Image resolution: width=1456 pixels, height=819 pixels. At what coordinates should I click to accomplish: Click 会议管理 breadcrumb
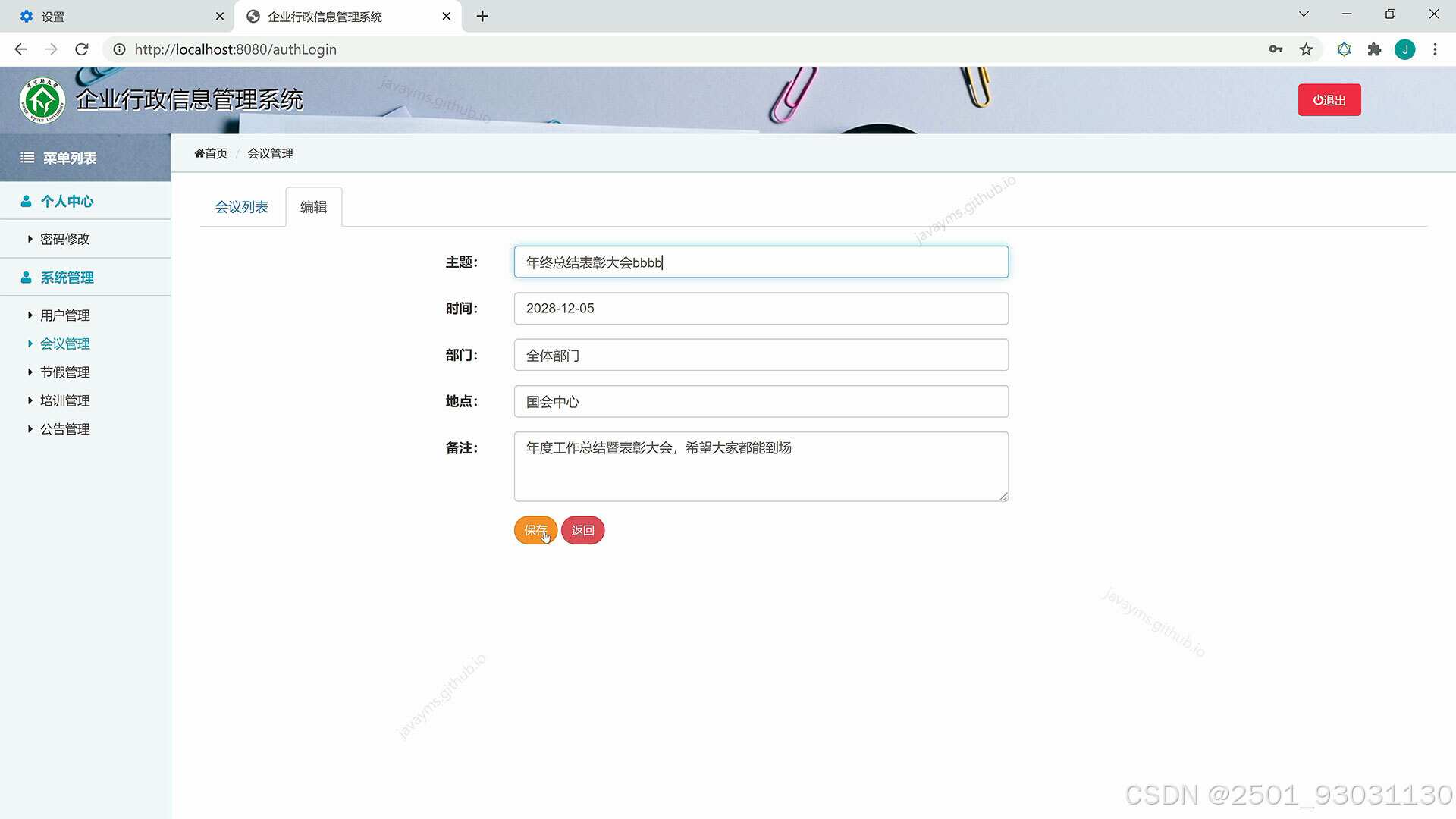[270, 153]
